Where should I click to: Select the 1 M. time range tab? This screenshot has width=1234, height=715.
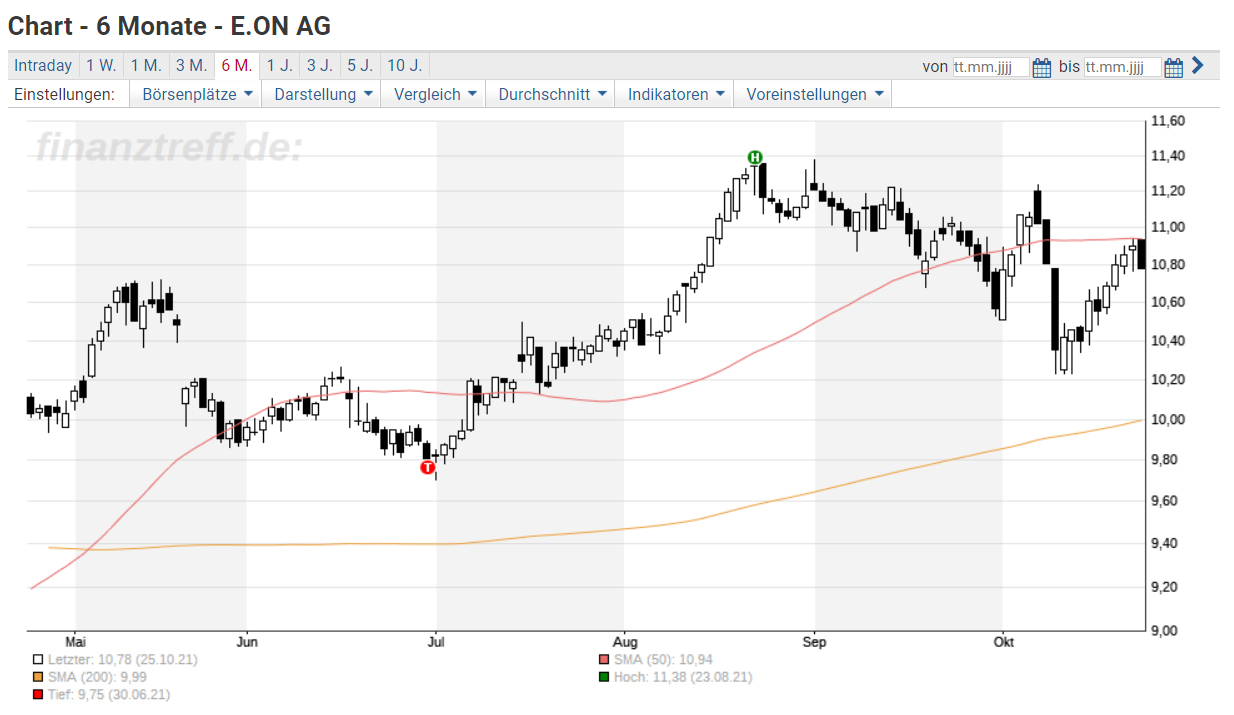[146, 66]
